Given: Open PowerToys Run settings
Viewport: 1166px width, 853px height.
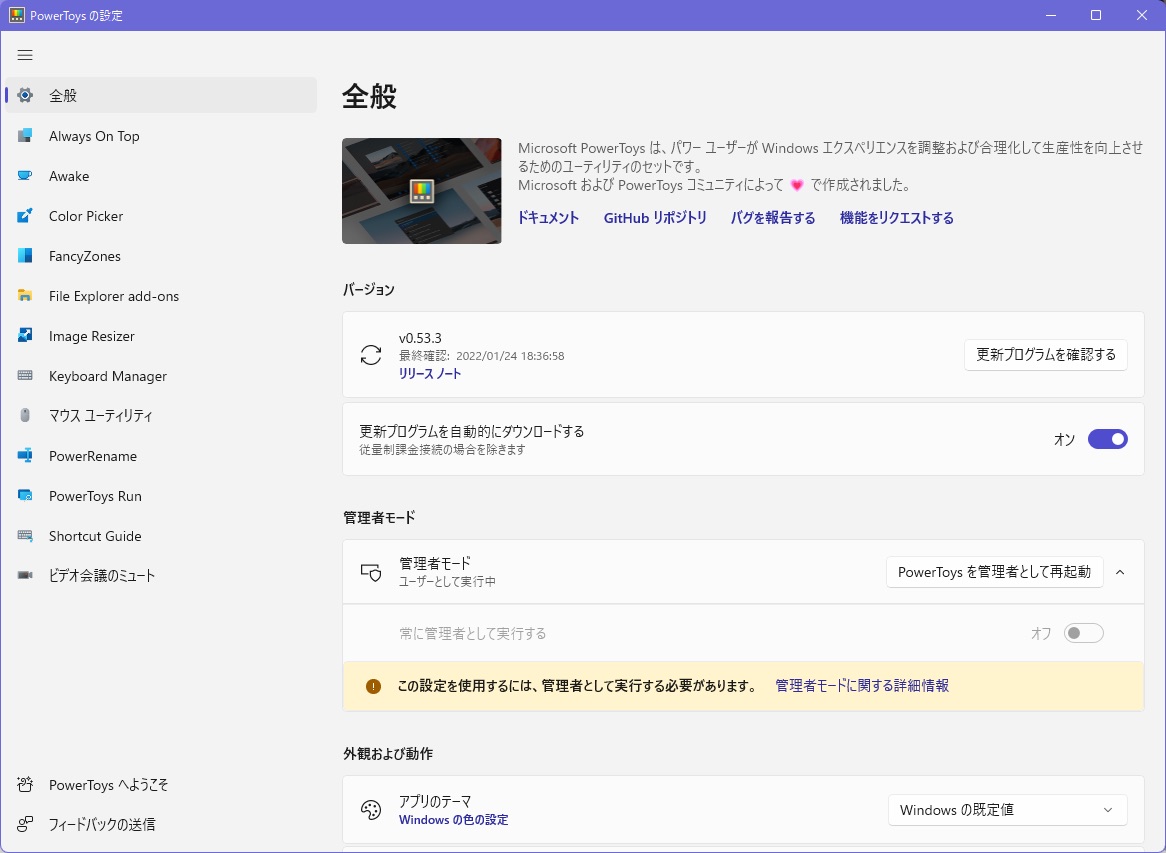Looking at the screenshot, I should [161, 496].
